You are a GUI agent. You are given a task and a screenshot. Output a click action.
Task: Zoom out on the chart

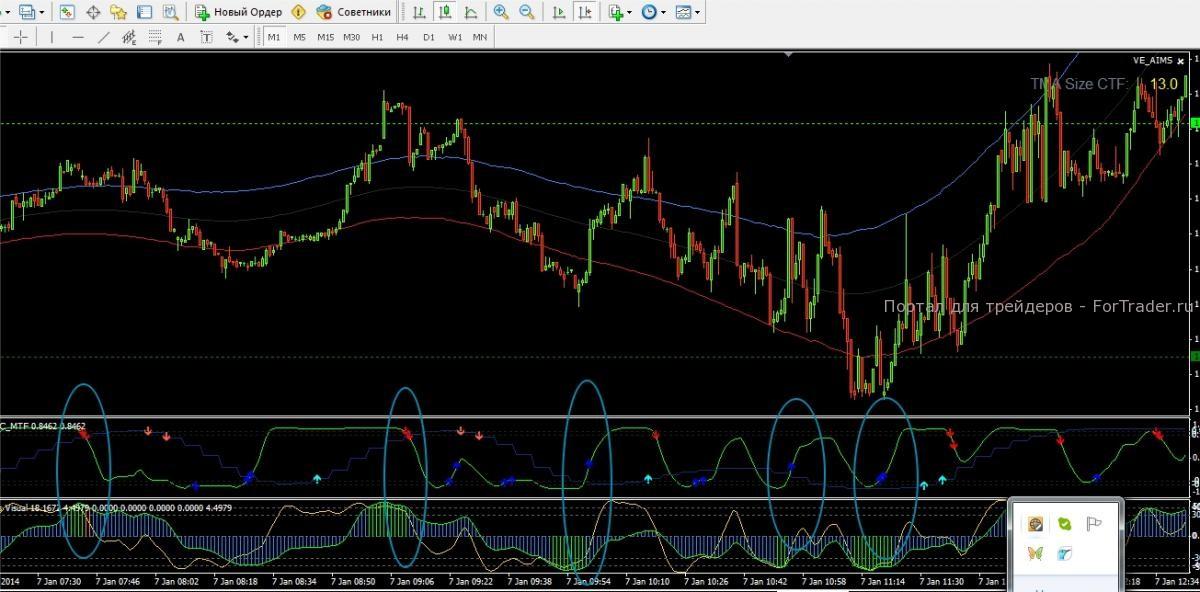coord(526,13)
